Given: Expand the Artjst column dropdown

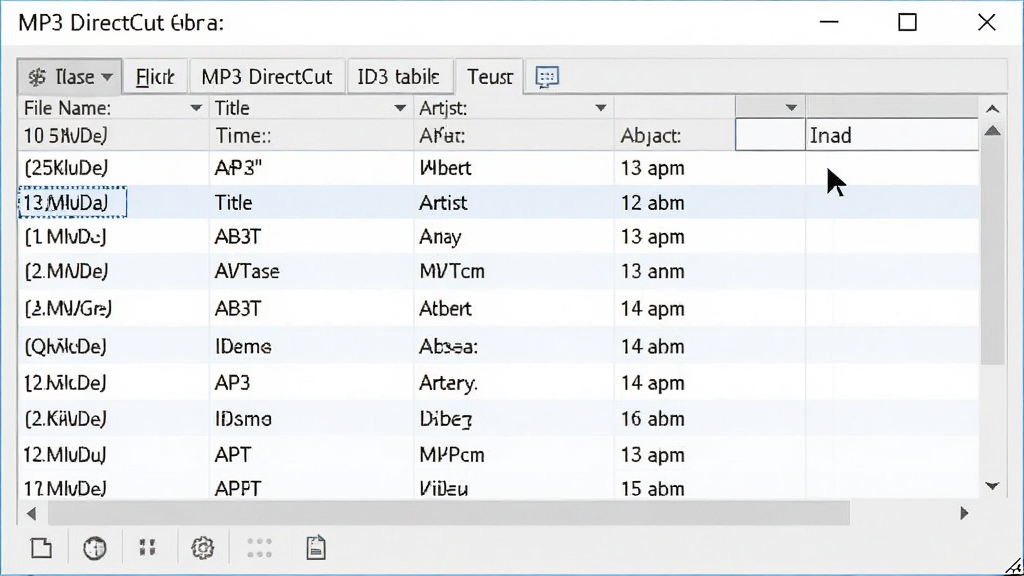Looking at the screenshot, I should 600,108.
